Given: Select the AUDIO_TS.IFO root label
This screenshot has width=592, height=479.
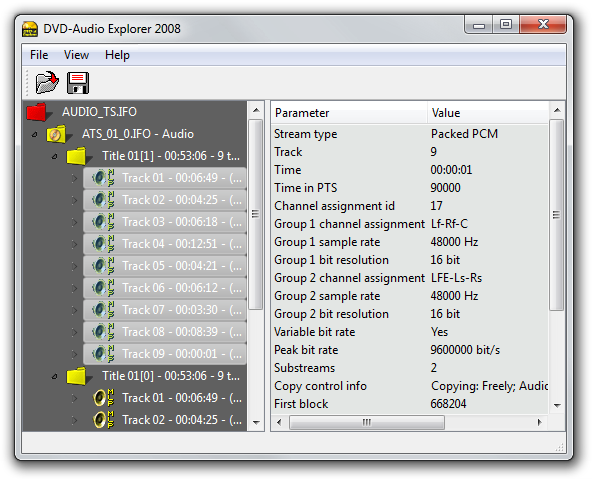Looking at the screenshot, I should click(99, 112).
